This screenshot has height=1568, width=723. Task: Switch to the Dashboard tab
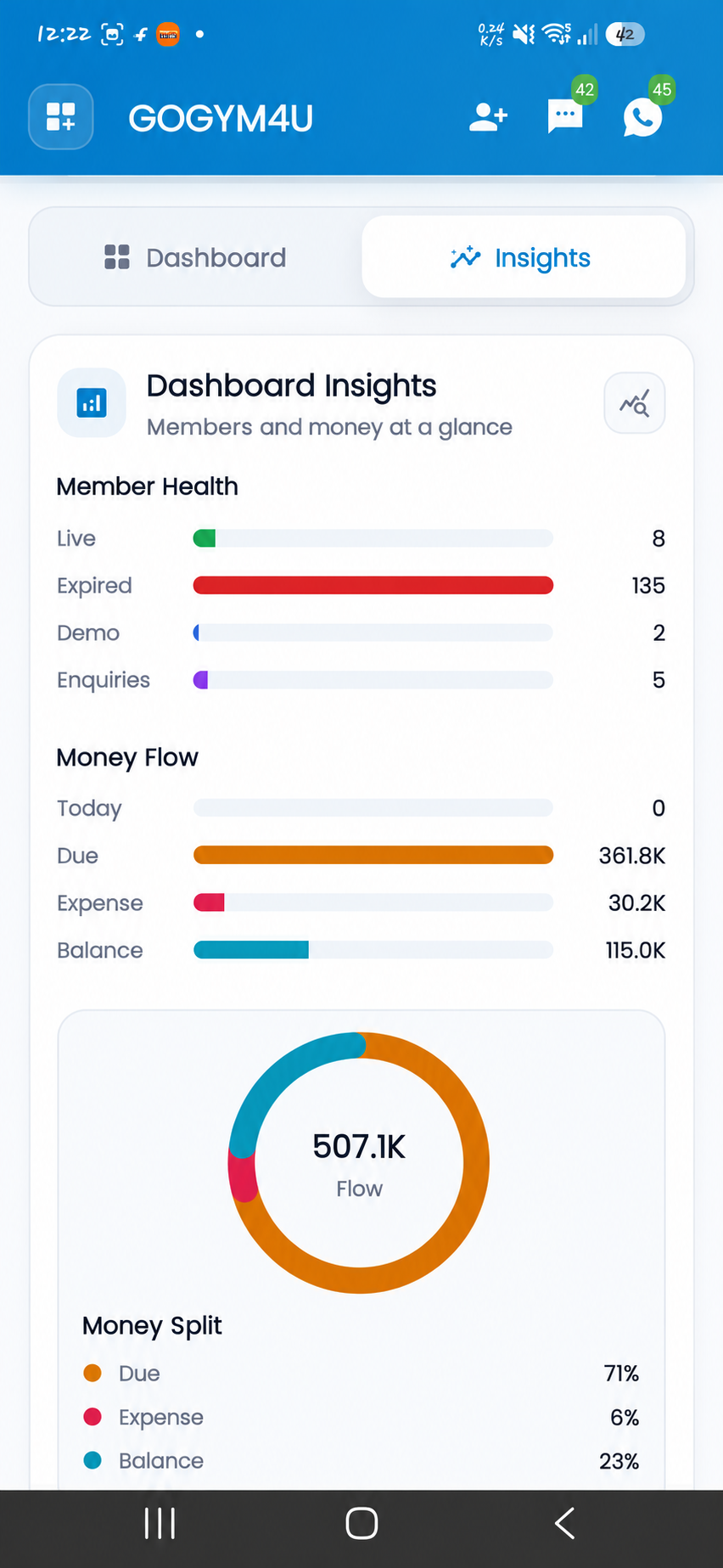(x=195, y=257)
